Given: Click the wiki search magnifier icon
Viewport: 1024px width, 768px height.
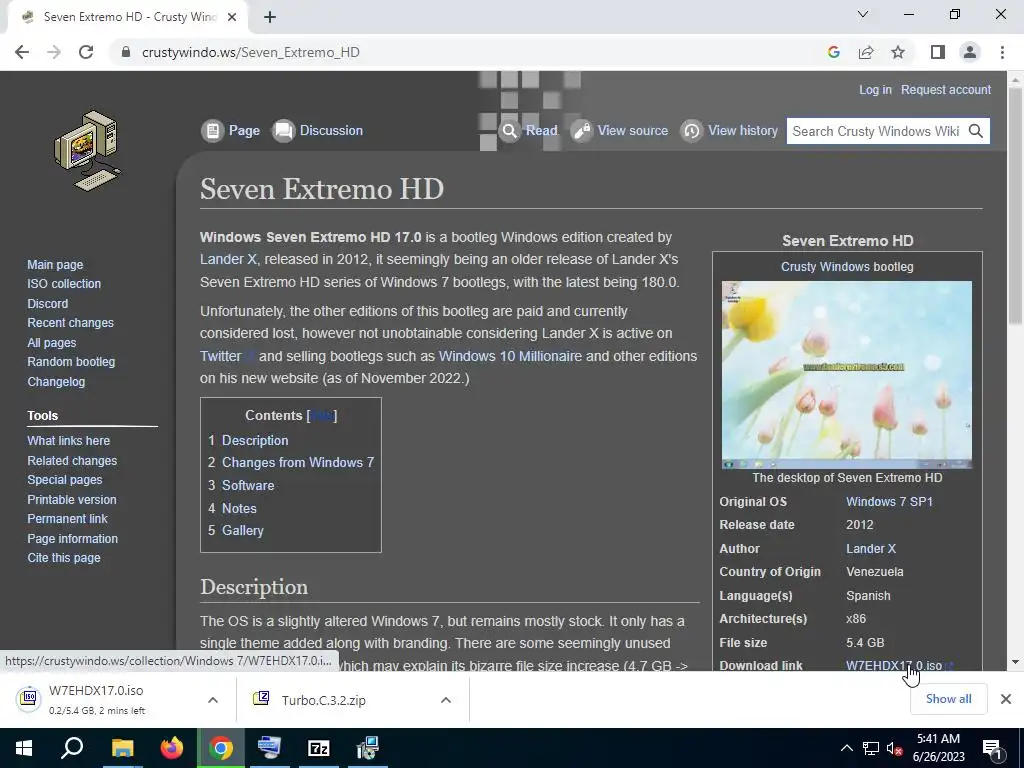Looking at the screenshot, I should pos(976,131).
